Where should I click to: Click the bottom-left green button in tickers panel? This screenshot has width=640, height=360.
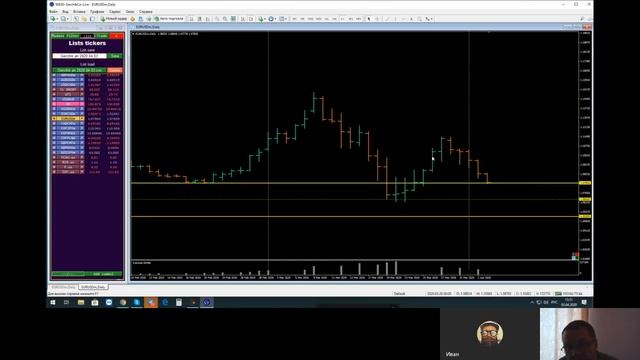point(68,274)
